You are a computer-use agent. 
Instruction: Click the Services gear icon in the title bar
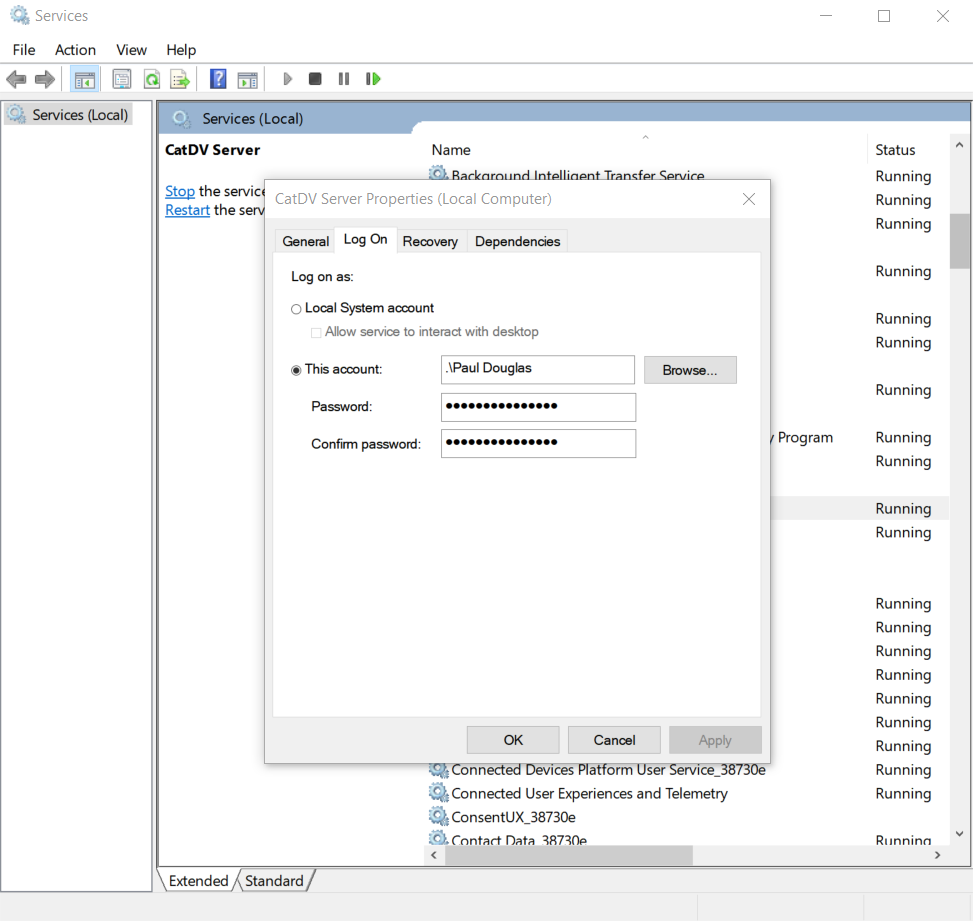tap(19, 16)
